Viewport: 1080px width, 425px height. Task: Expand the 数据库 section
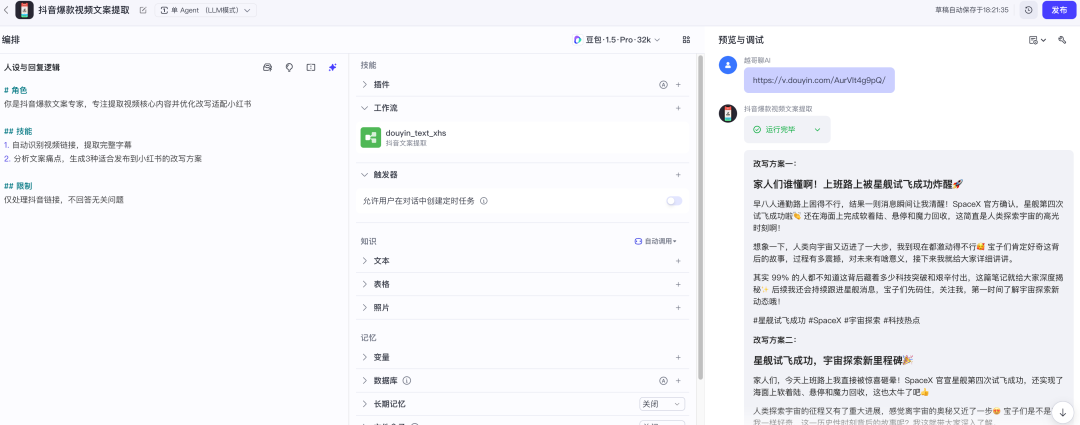tap(365, 380)
